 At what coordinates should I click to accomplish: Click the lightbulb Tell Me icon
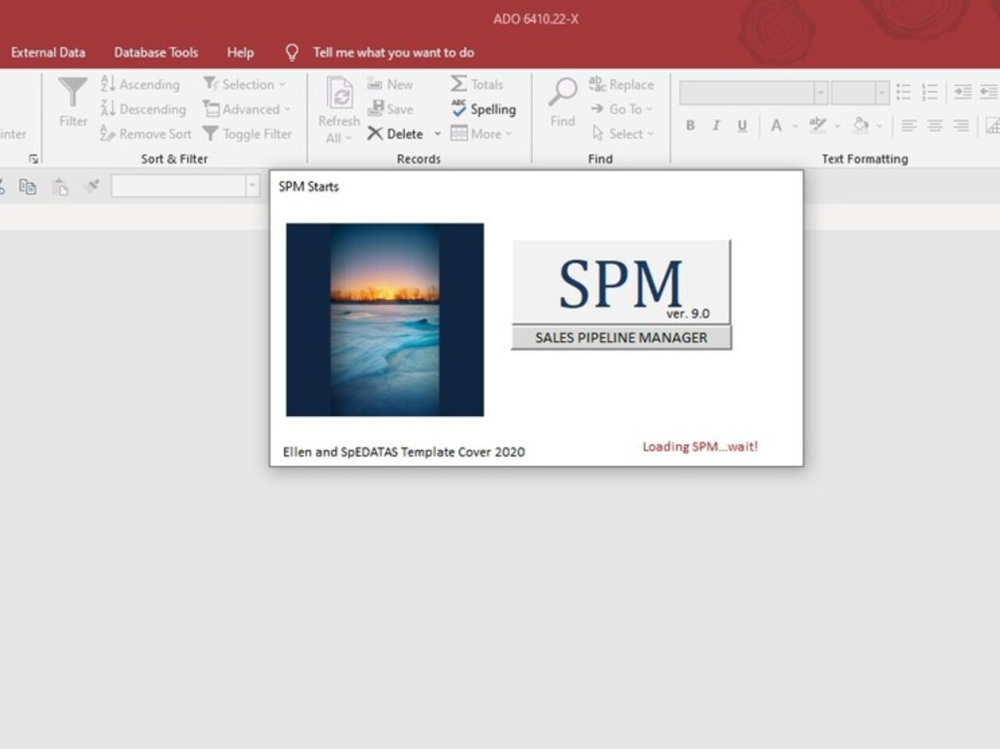tap(291, 52)
